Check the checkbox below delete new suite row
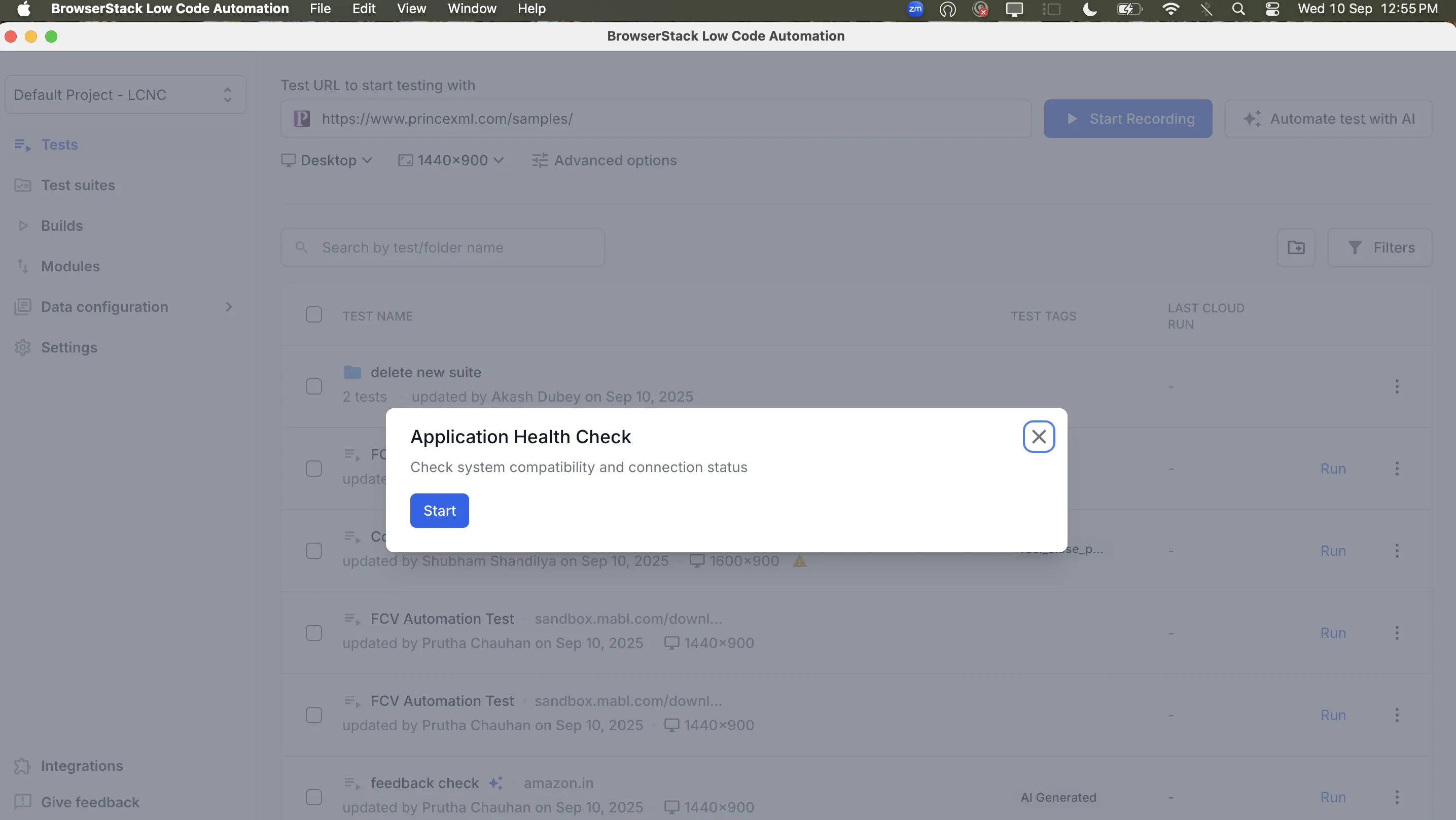The width and height of the screenshot is (1456, 820). click(314, 469)
